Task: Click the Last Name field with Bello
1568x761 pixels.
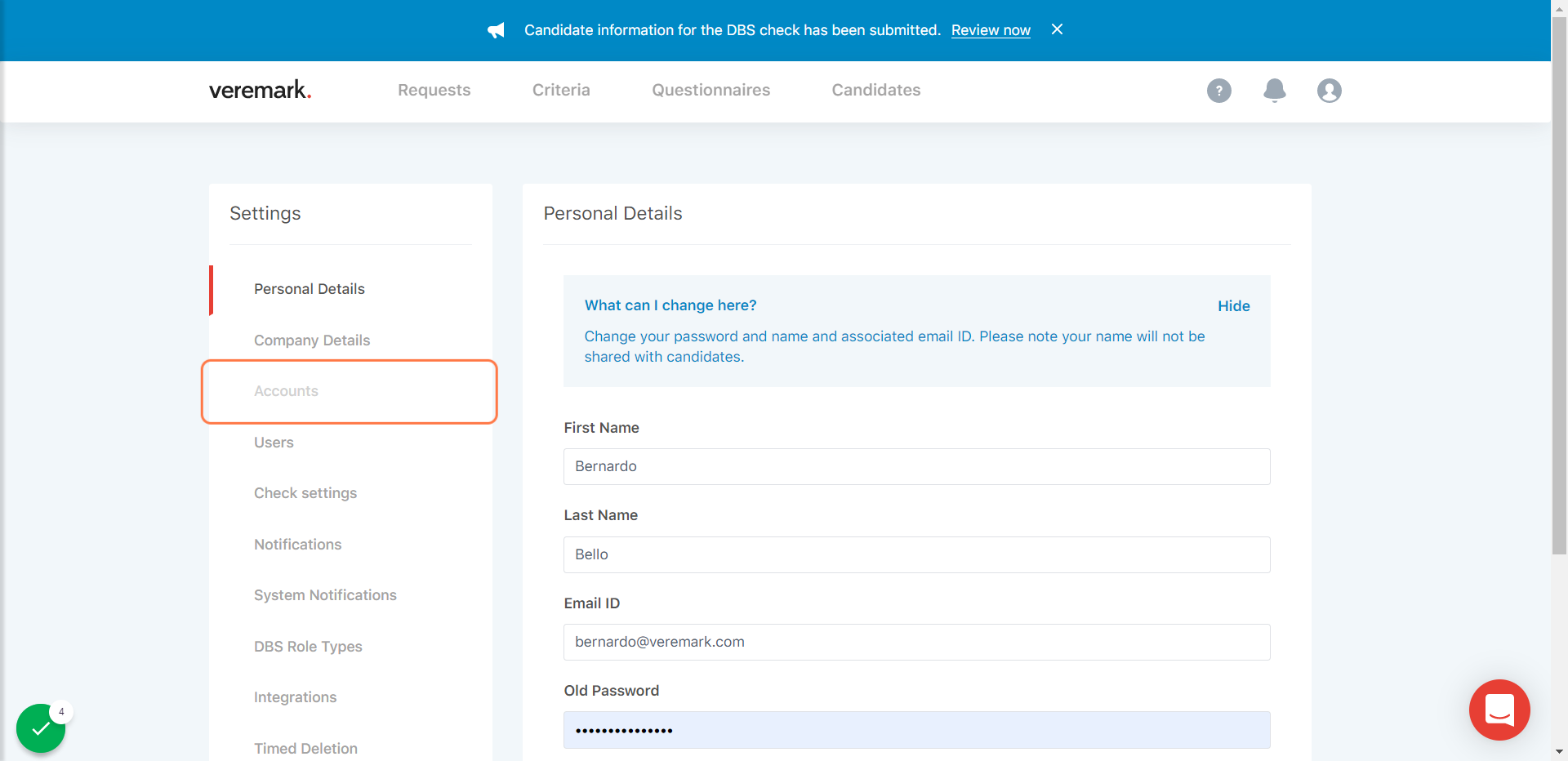Action: (916, 554)
